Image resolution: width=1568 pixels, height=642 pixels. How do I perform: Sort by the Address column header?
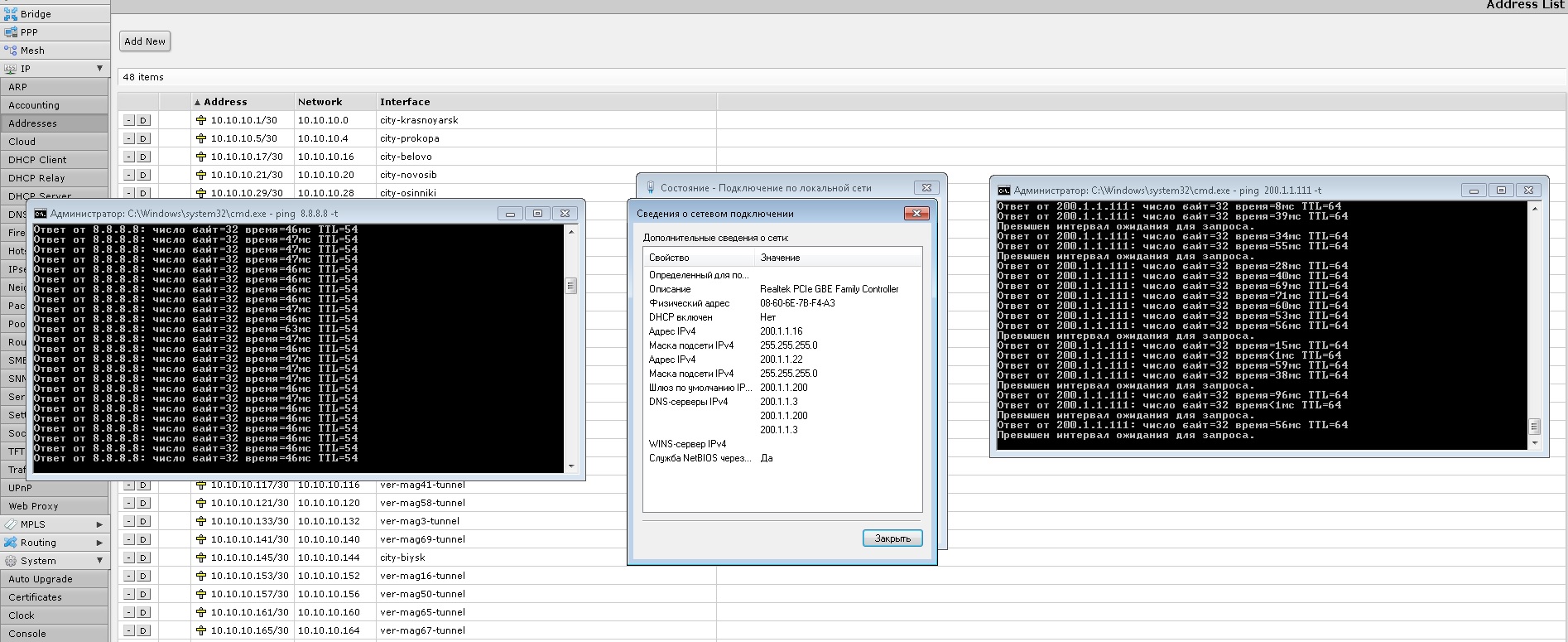243,102
